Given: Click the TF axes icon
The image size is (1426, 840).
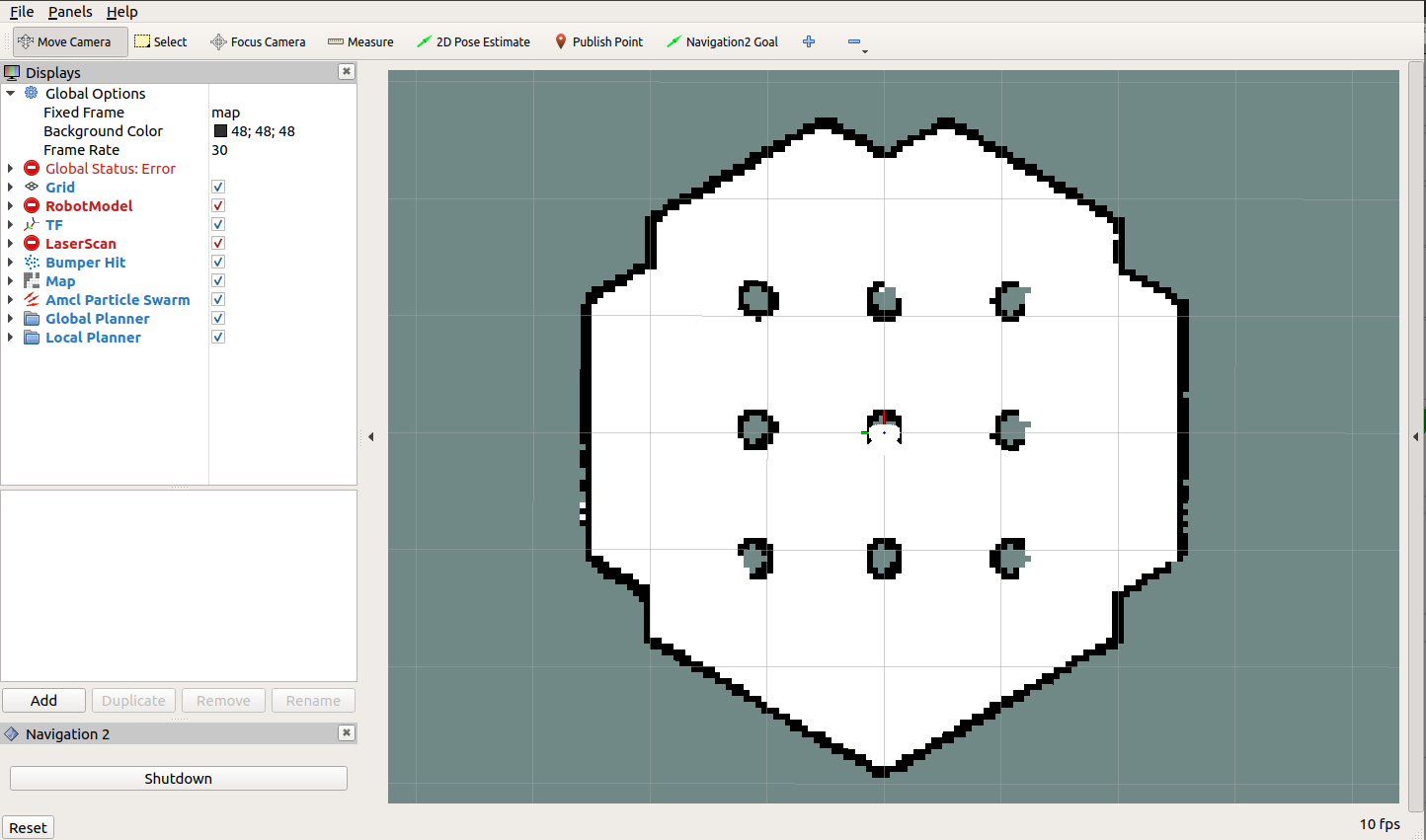Looking at the screenshot, I should [32, 224].
